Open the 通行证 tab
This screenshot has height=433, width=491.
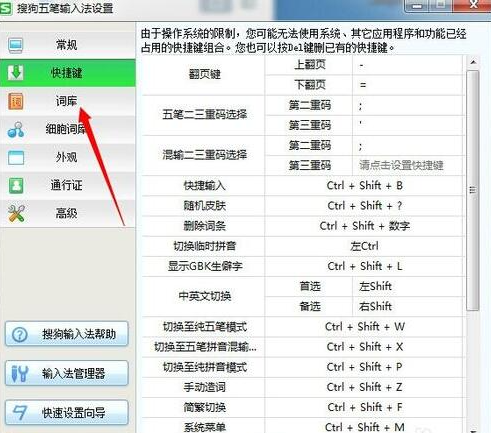click(68, 185)
